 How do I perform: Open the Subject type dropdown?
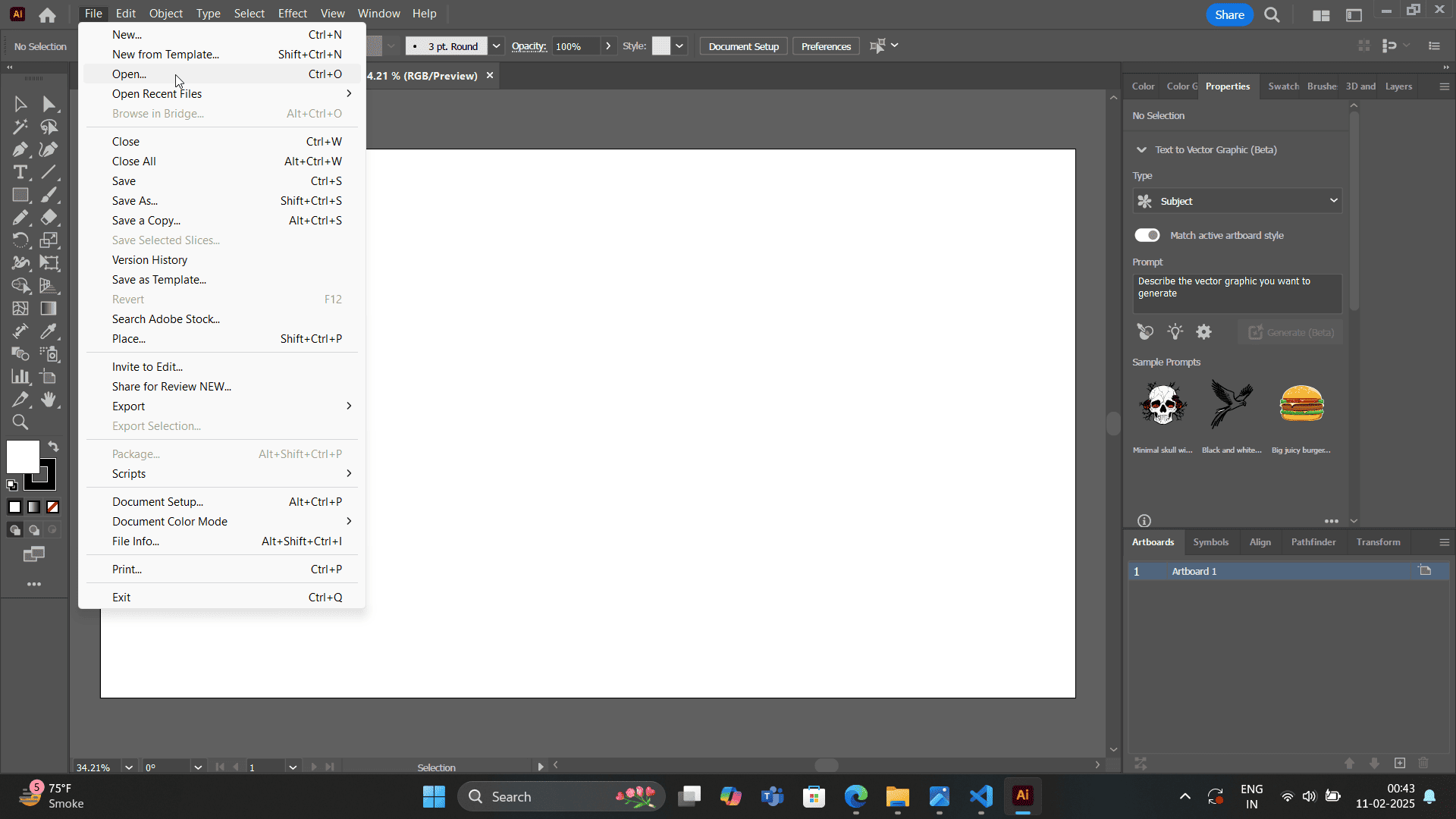[x=1238, y=201]
